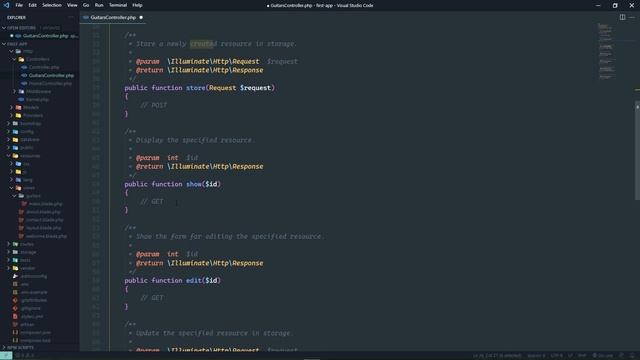Click the Split Editor icon
Screen dimensions: 640x360
(x=622, y=17)
